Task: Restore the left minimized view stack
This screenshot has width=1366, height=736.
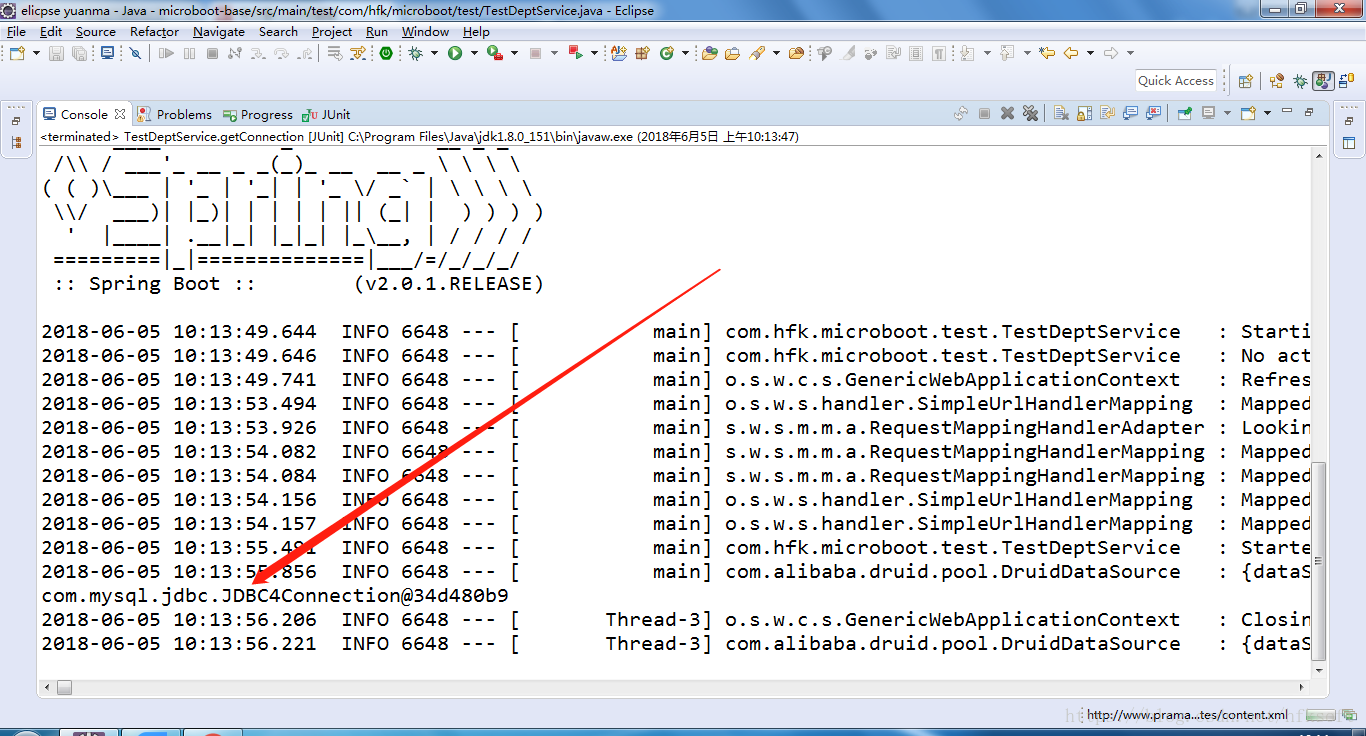Action: tap(16, 121)
